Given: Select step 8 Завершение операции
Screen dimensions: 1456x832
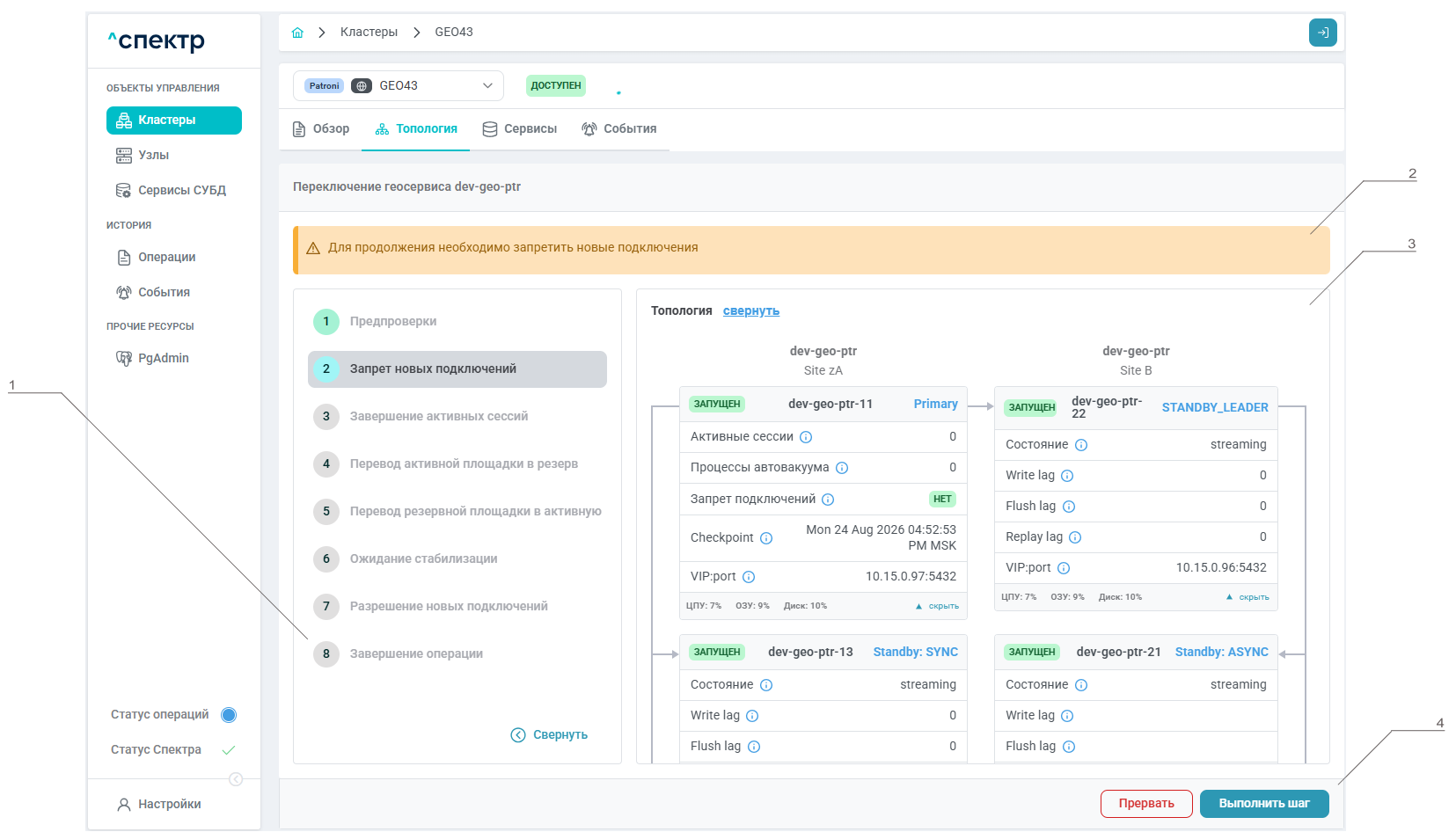Looking at the screenshot, I should pos(457,654).
